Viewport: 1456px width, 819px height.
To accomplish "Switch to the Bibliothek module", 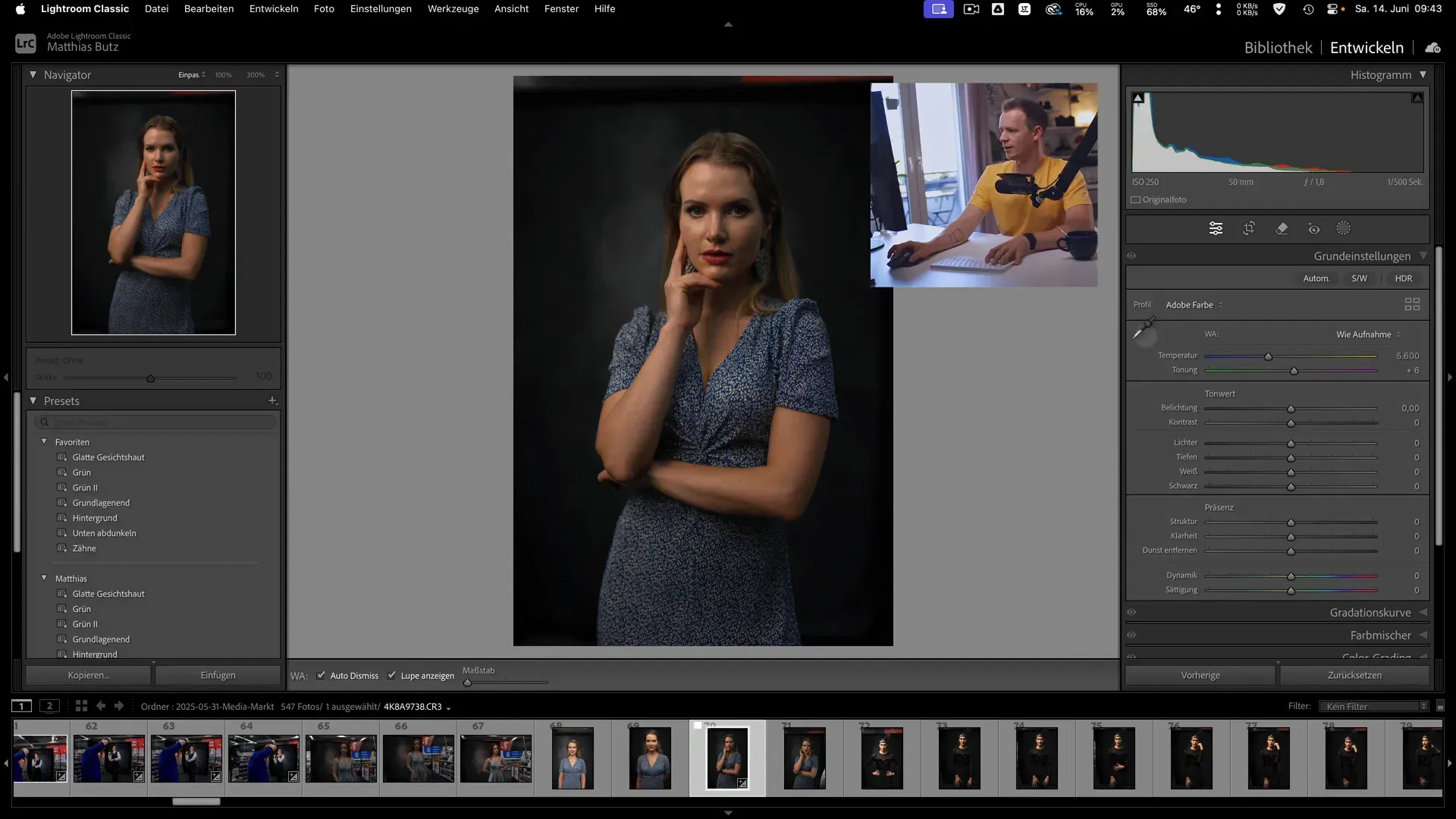I will click(1278, 47).
